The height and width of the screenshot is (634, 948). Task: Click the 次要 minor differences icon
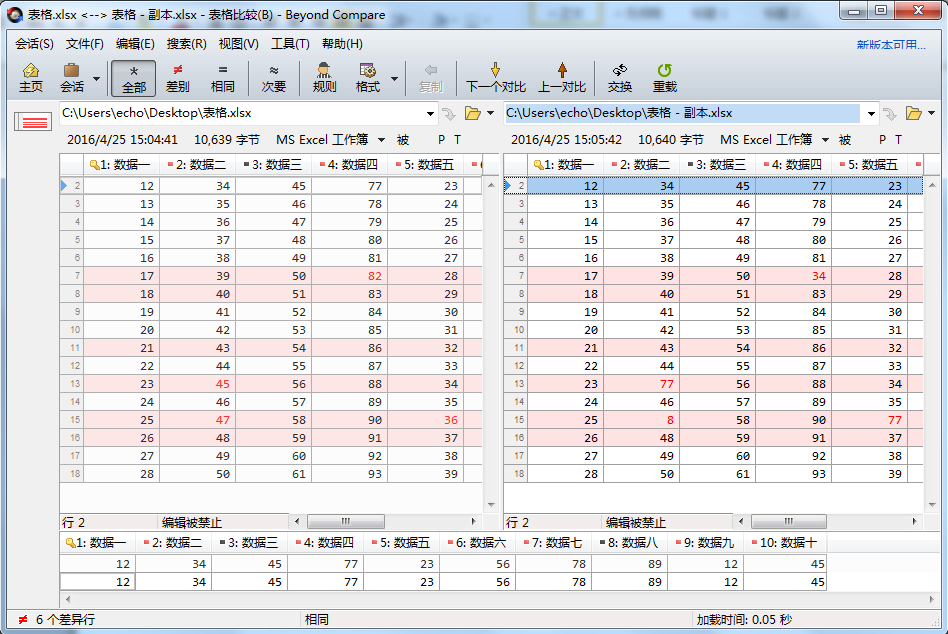(x=274, y=77)
